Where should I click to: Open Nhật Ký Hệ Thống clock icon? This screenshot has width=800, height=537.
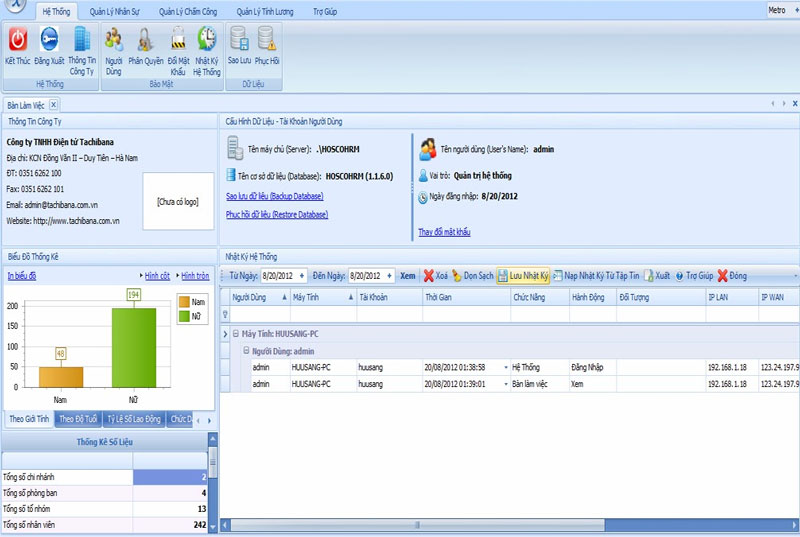click(207, 39)
